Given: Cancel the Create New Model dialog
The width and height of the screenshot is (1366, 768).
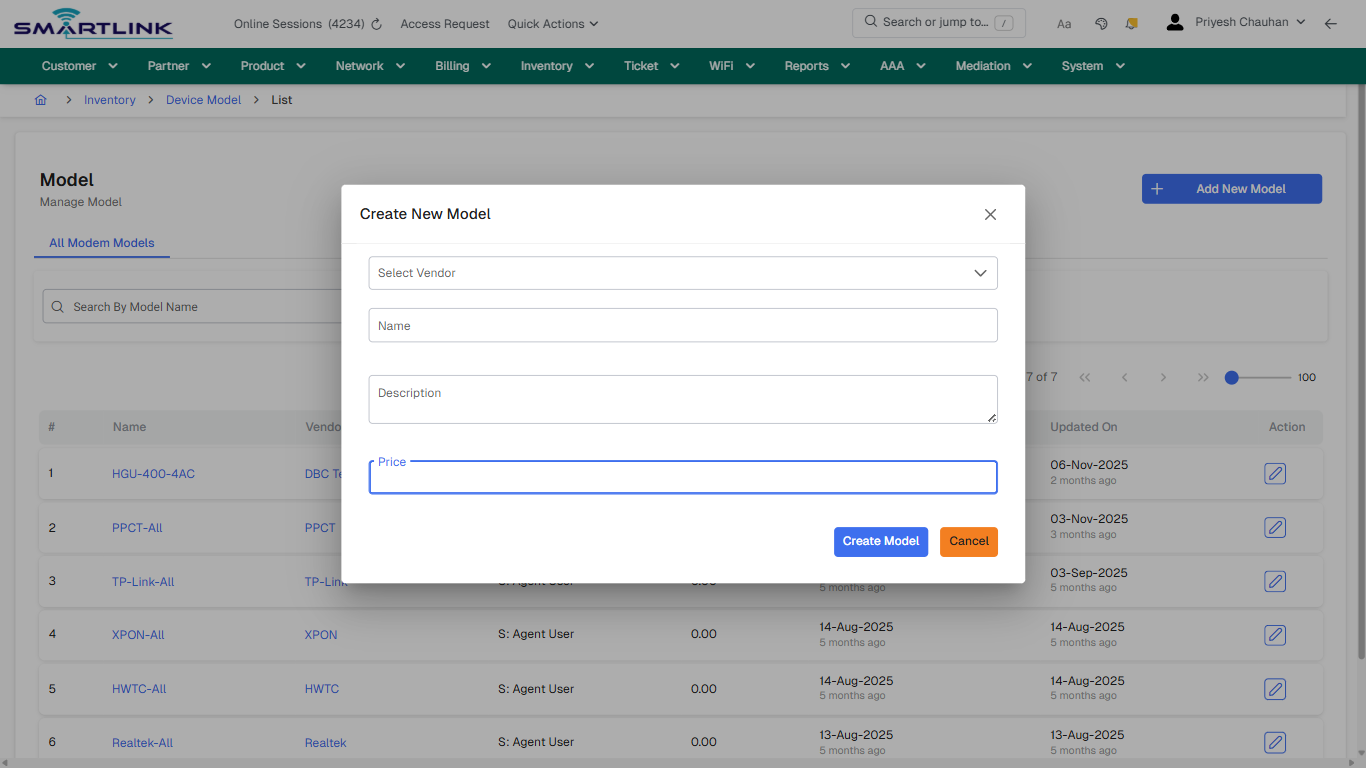Looking at the screenshot, I should 968,541.
